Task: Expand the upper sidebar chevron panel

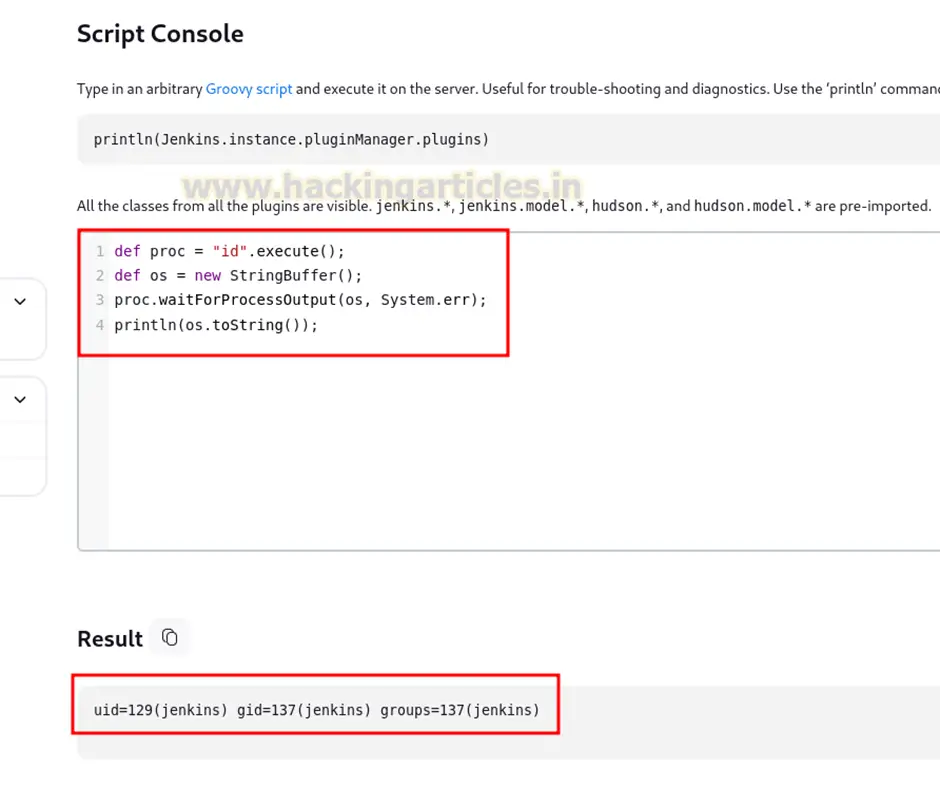Action: (20, 302)
